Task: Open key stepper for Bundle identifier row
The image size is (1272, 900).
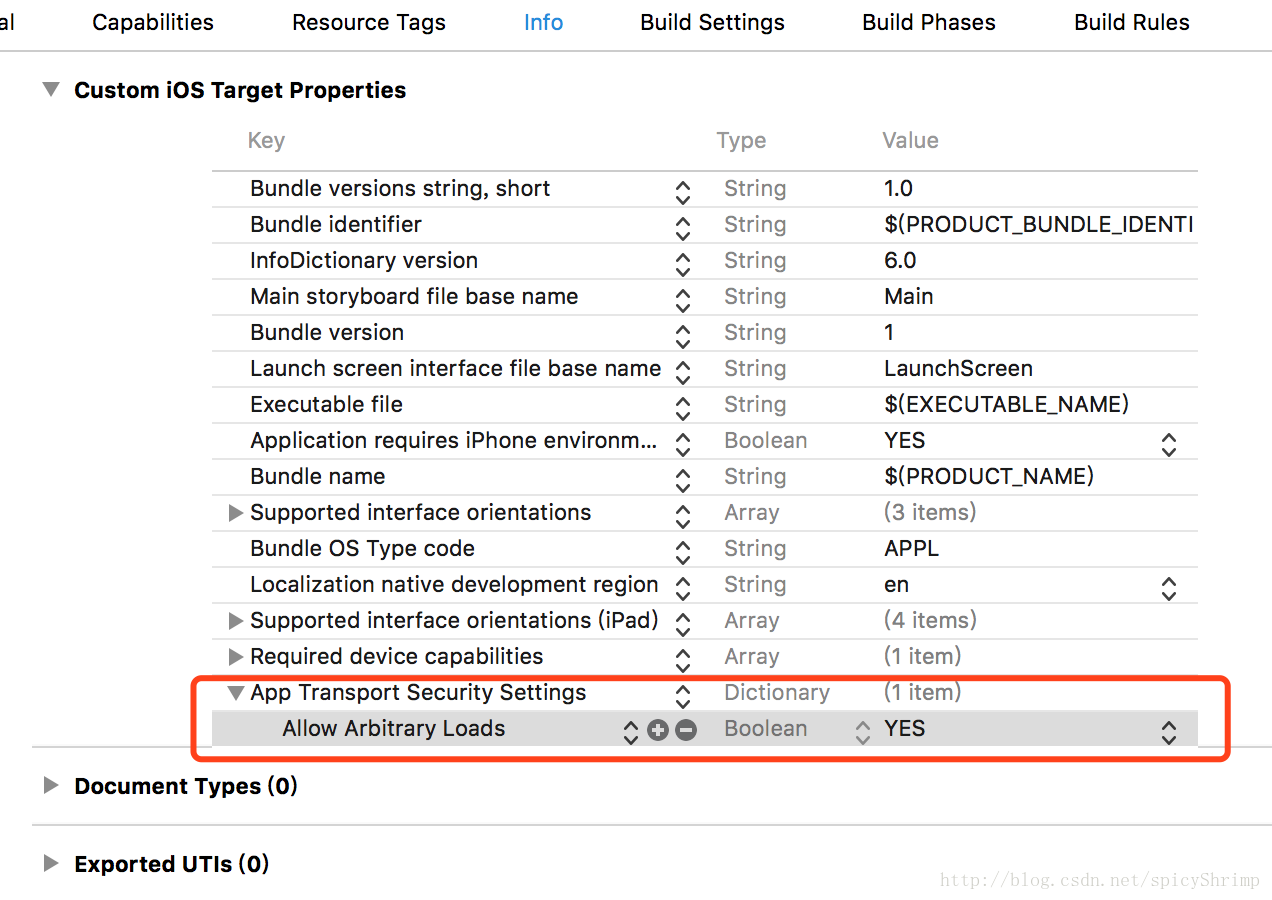Action: coord(683,227)
